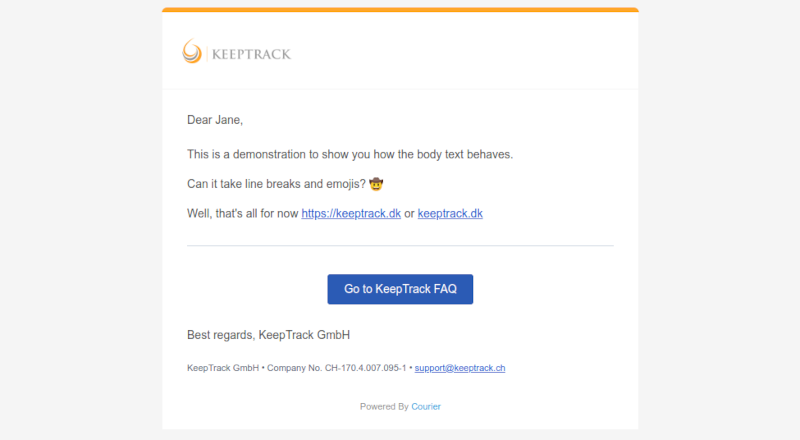Open the https://keeptrack.dk link
The width and height of the screenshot is (800, 440).
point(351,213)
